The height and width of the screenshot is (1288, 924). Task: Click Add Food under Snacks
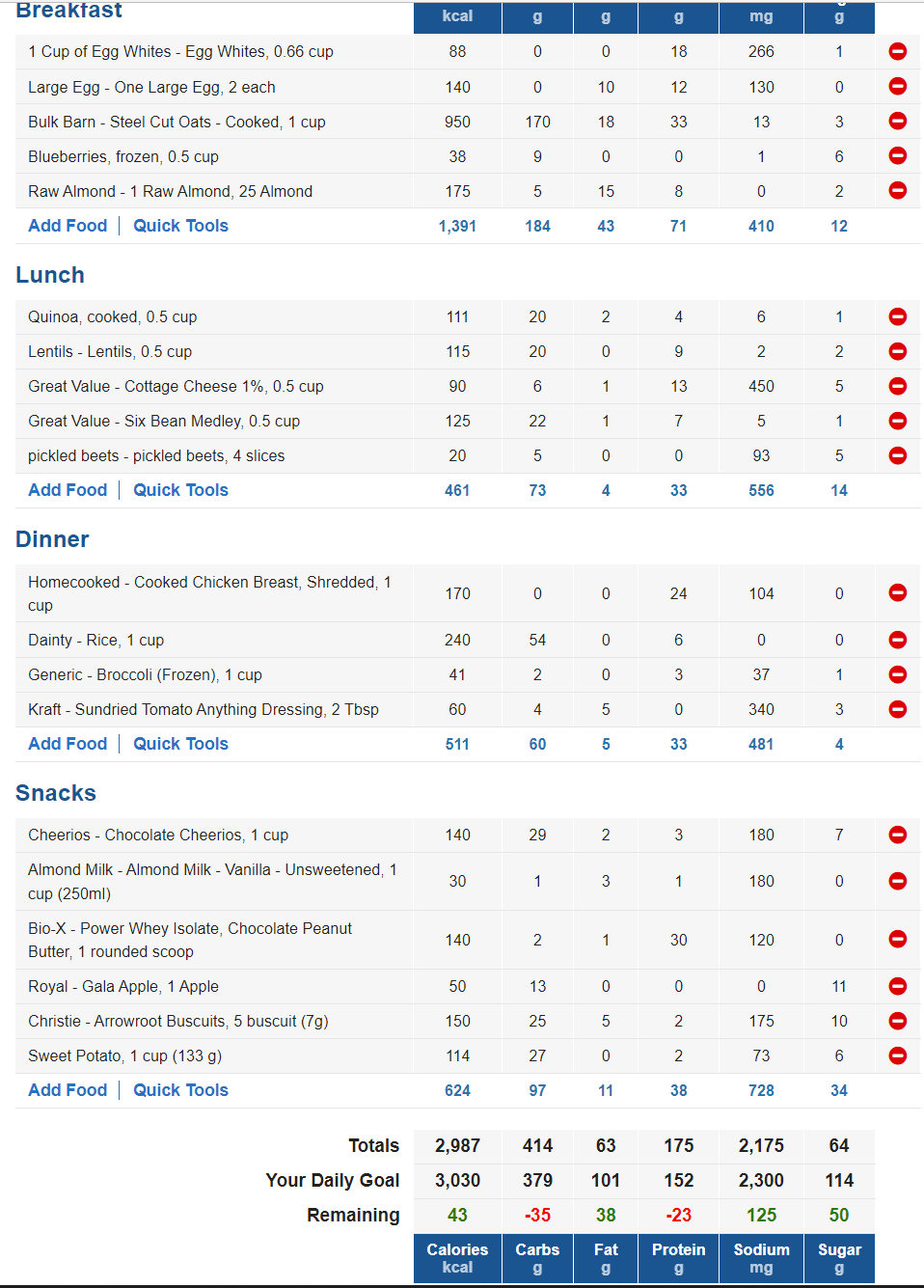pos(68,1090)
